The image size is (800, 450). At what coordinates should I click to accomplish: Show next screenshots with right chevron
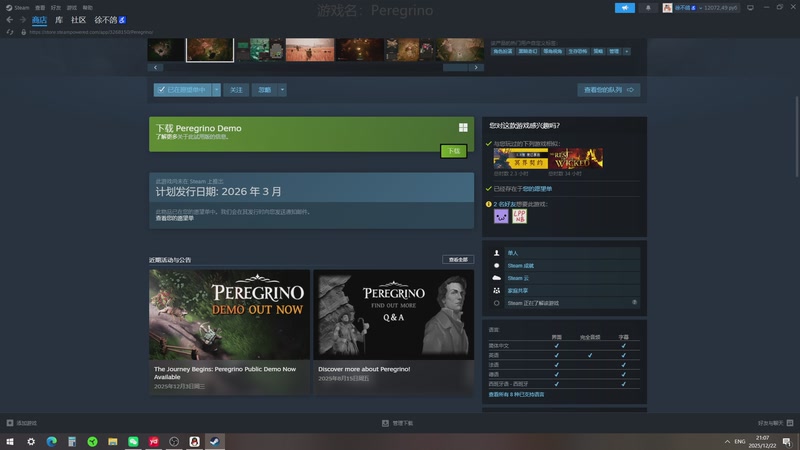[476, 67]
